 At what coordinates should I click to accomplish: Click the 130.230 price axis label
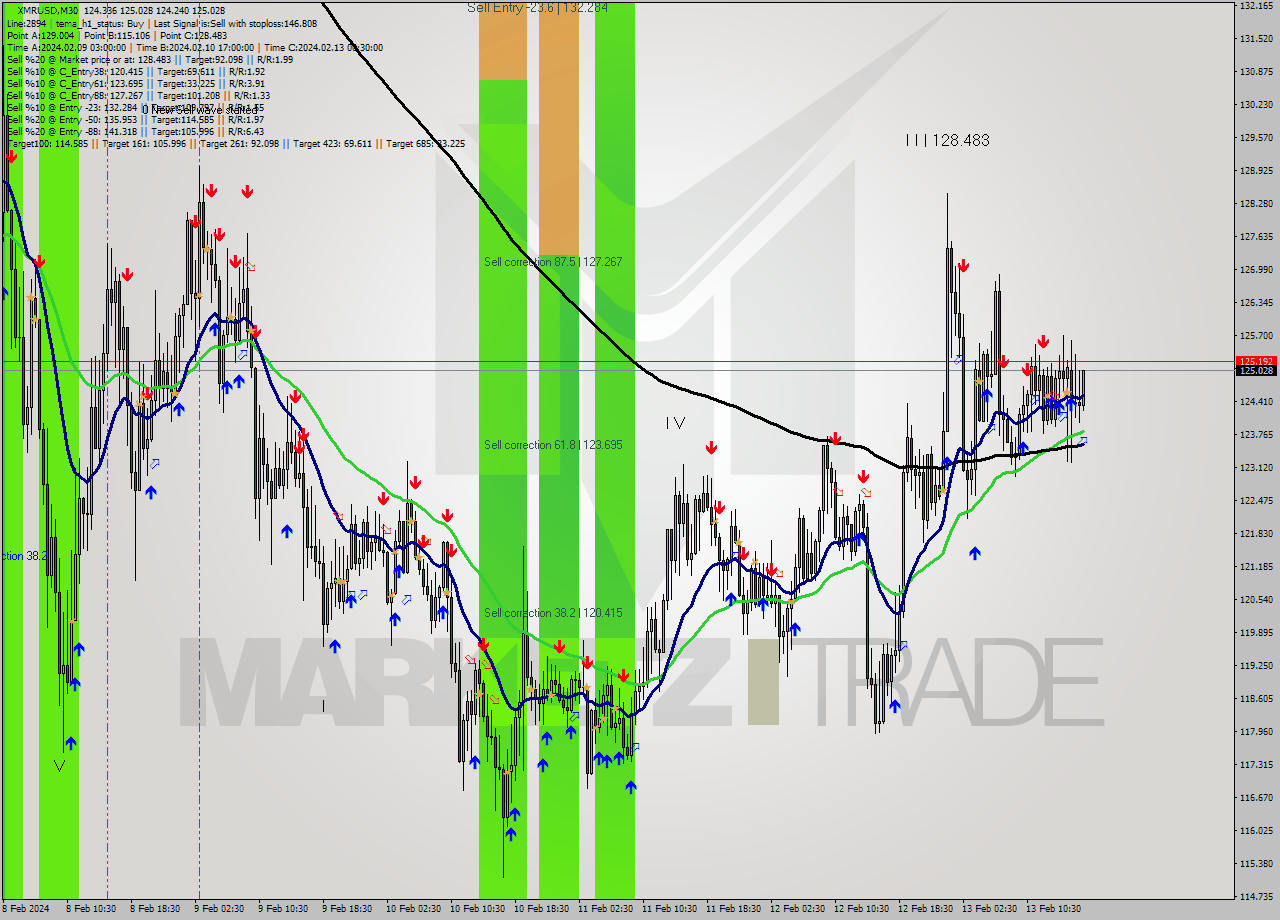(1255, 104)
